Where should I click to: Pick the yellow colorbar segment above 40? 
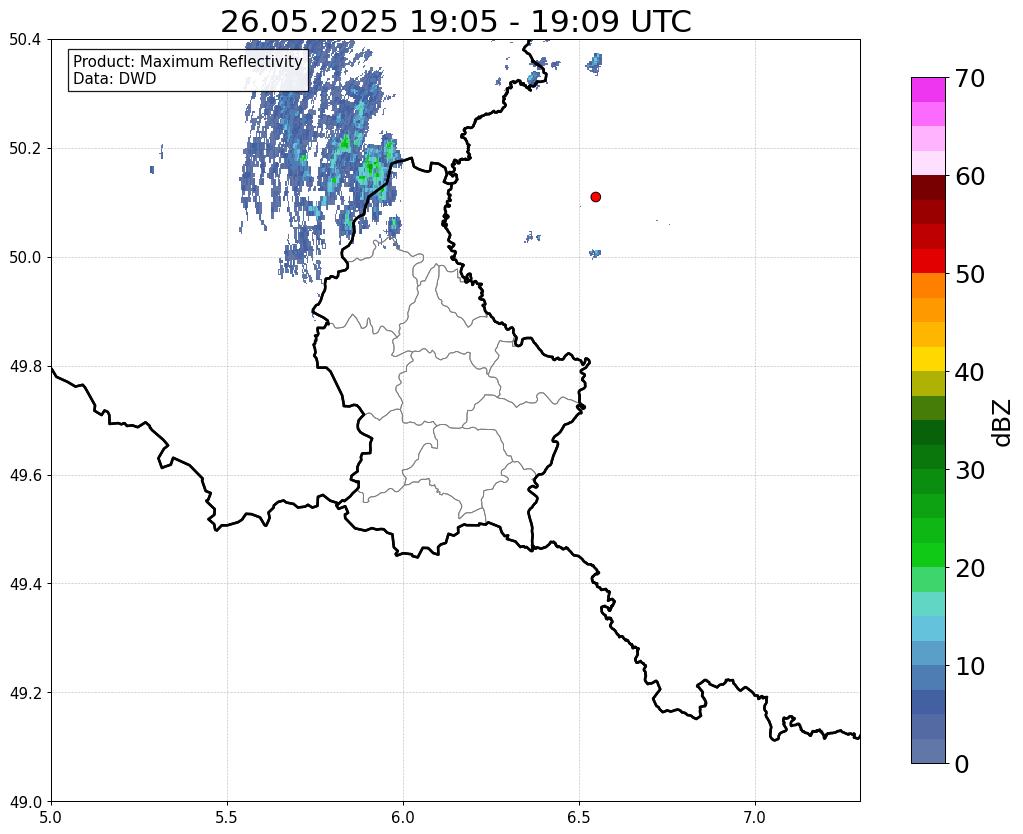pos(928,359)
